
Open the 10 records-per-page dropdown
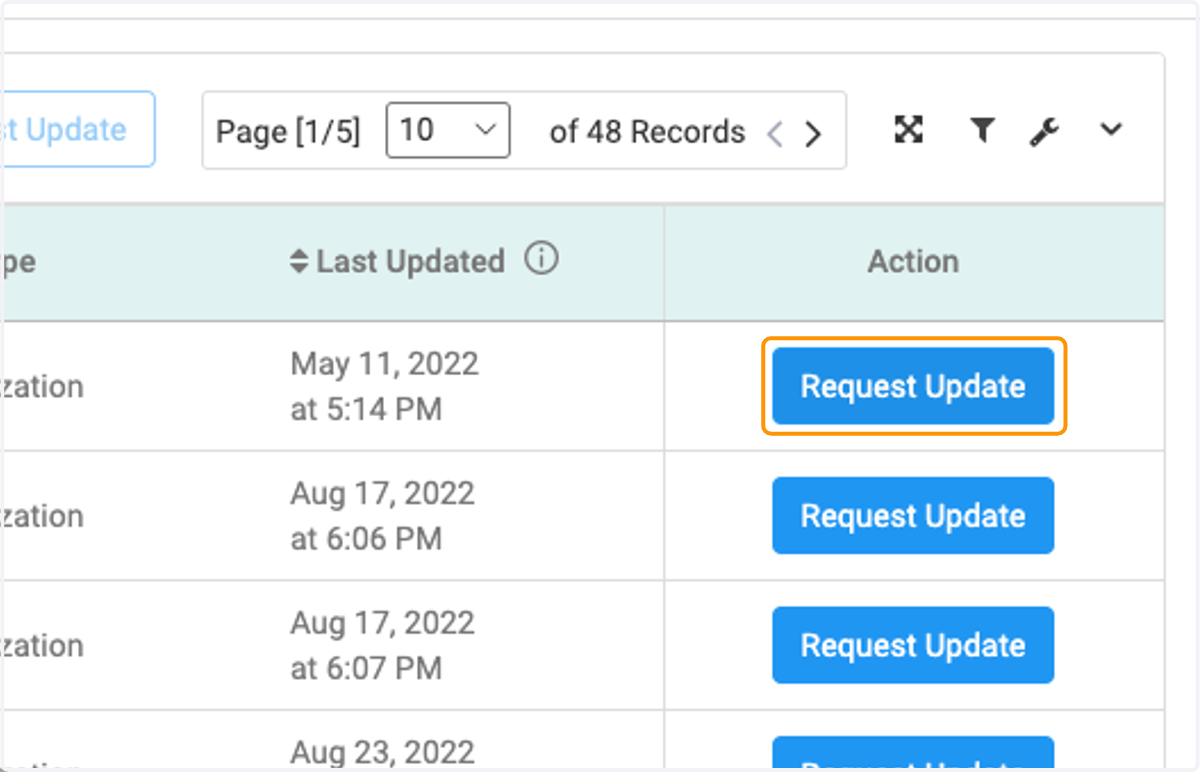click(x=448, y=130)
